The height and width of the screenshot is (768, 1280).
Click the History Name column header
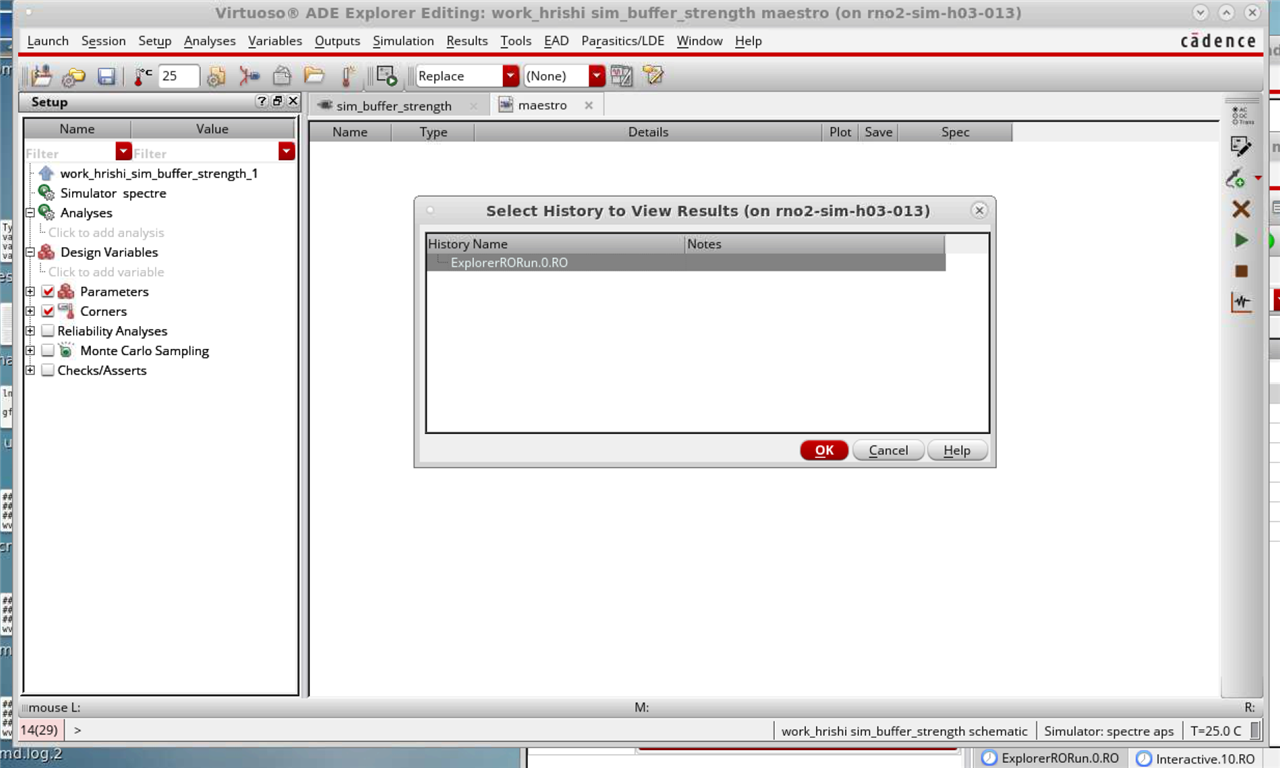[555, 244]
